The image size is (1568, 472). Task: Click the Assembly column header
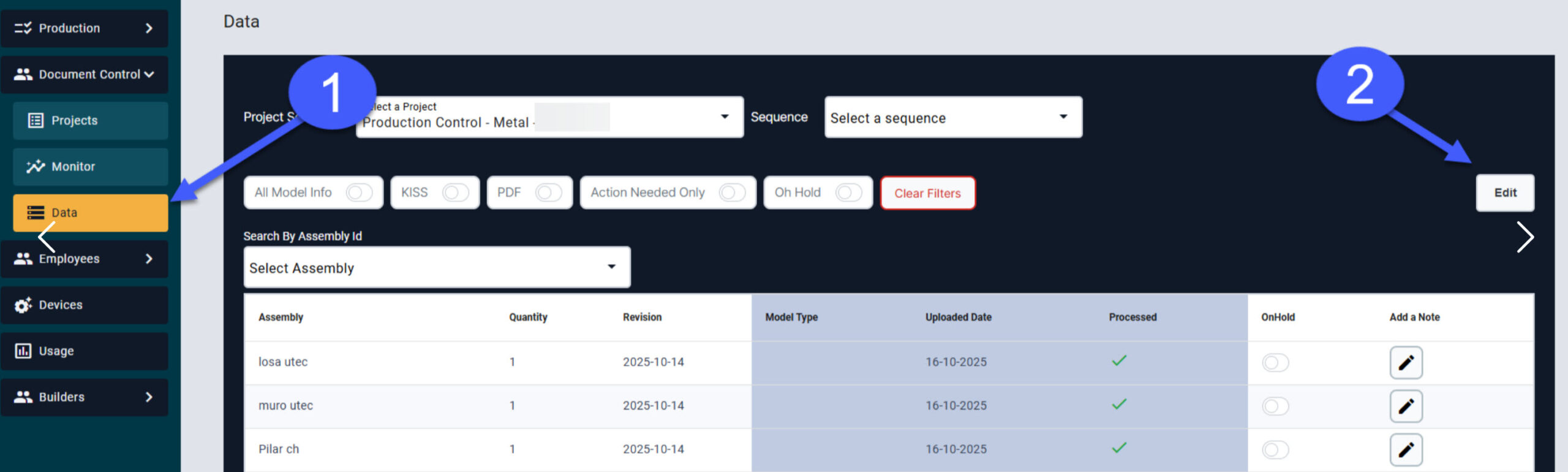[281, 317]
